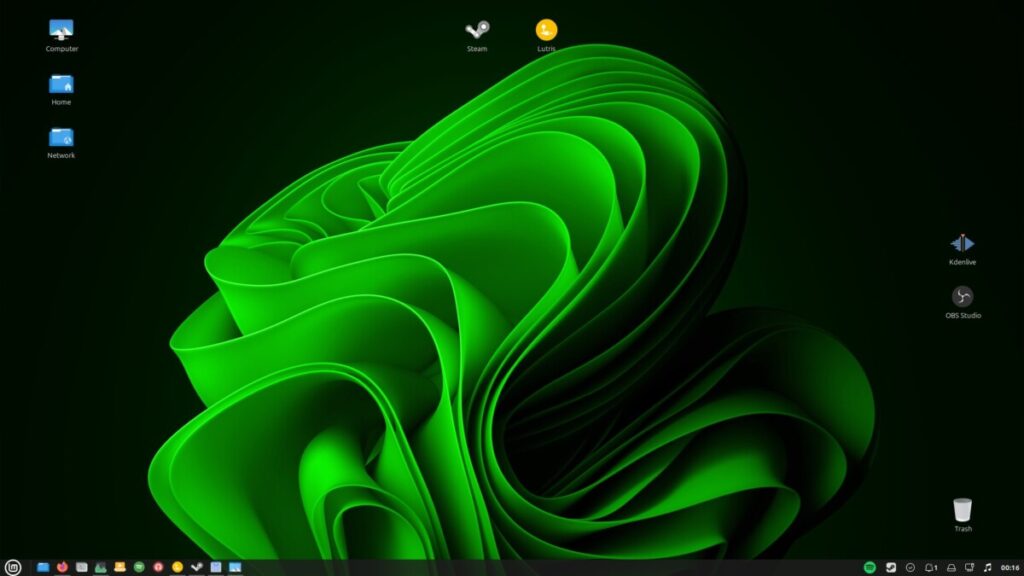The image size is (1024, 576).
Task: Open the removable drives tray applet
Action: [953, 565]
